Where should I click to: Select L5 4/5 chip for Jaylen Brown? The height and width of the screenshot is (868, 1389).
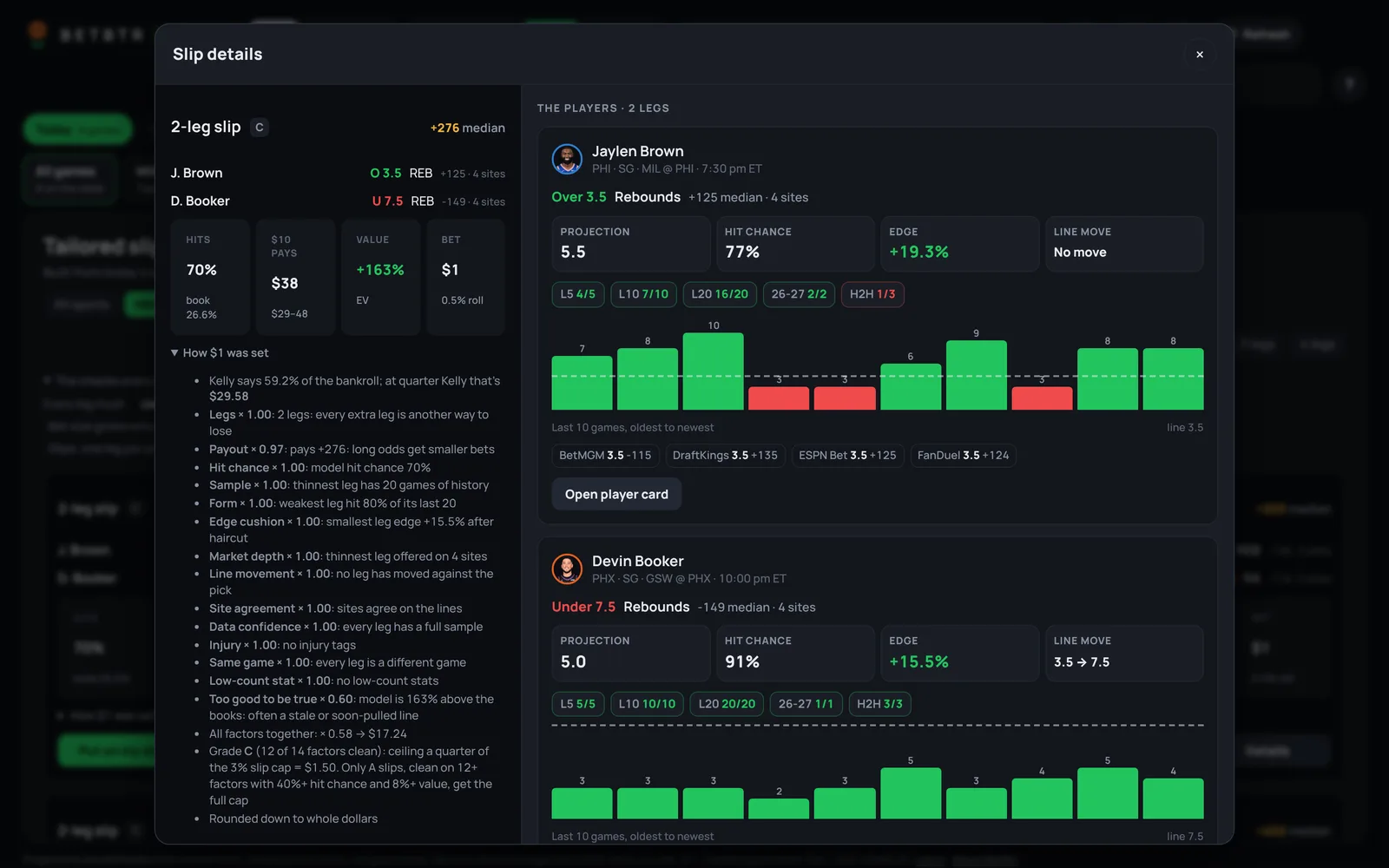[578, 294]
